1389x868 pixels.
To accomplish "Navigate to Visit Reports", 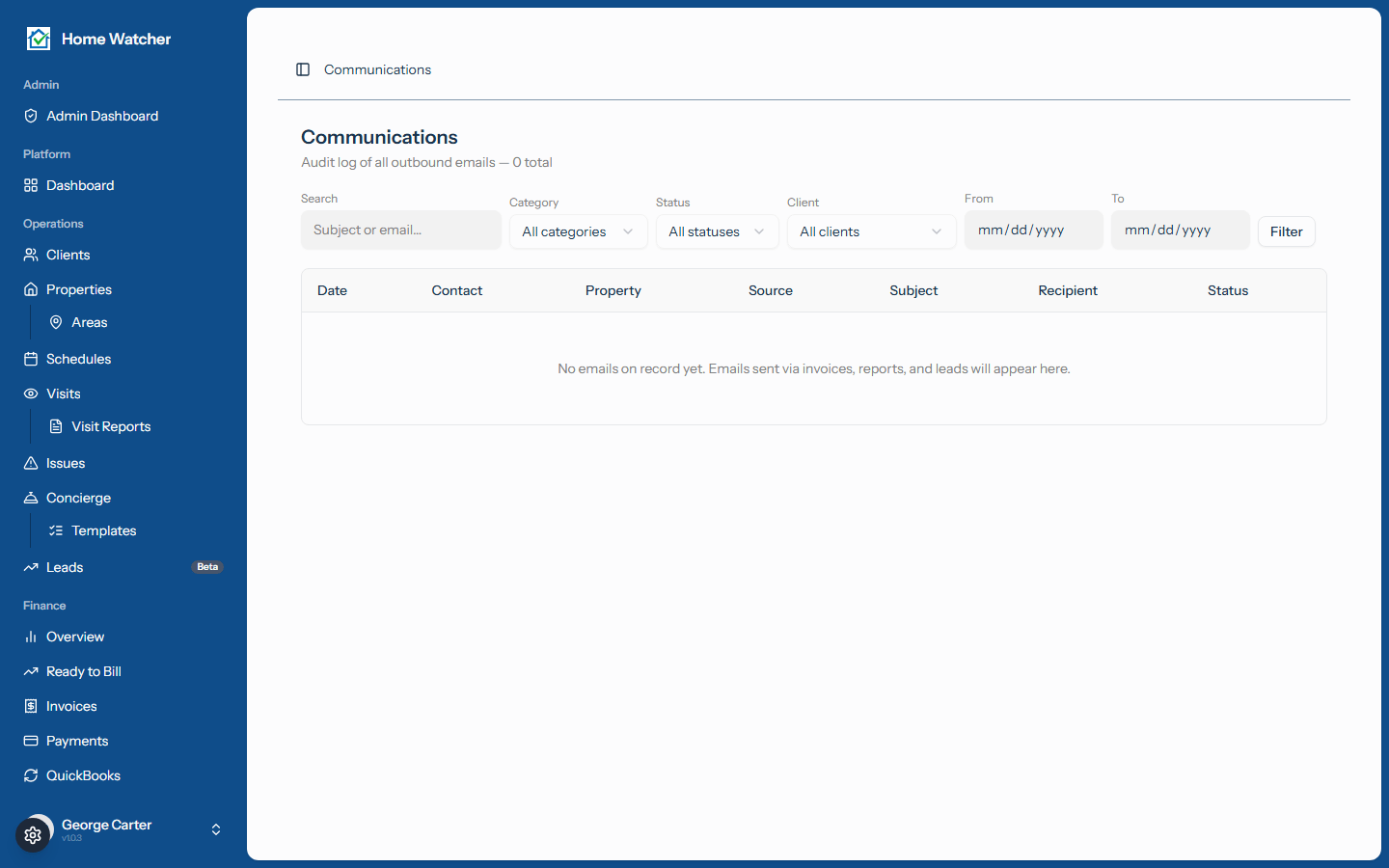I will coord(136,426).
